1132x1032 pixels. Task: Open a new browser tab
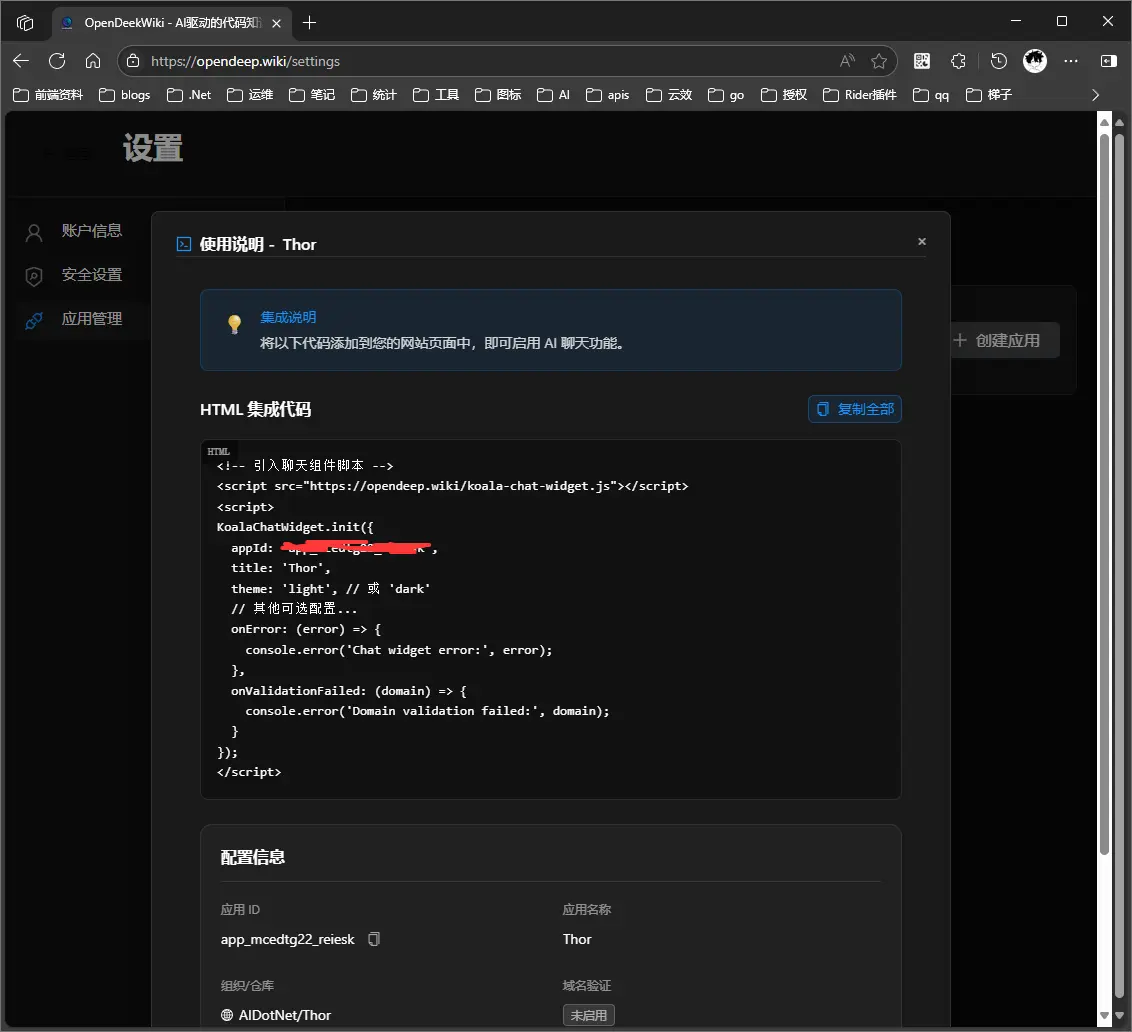tap(310, 22)
